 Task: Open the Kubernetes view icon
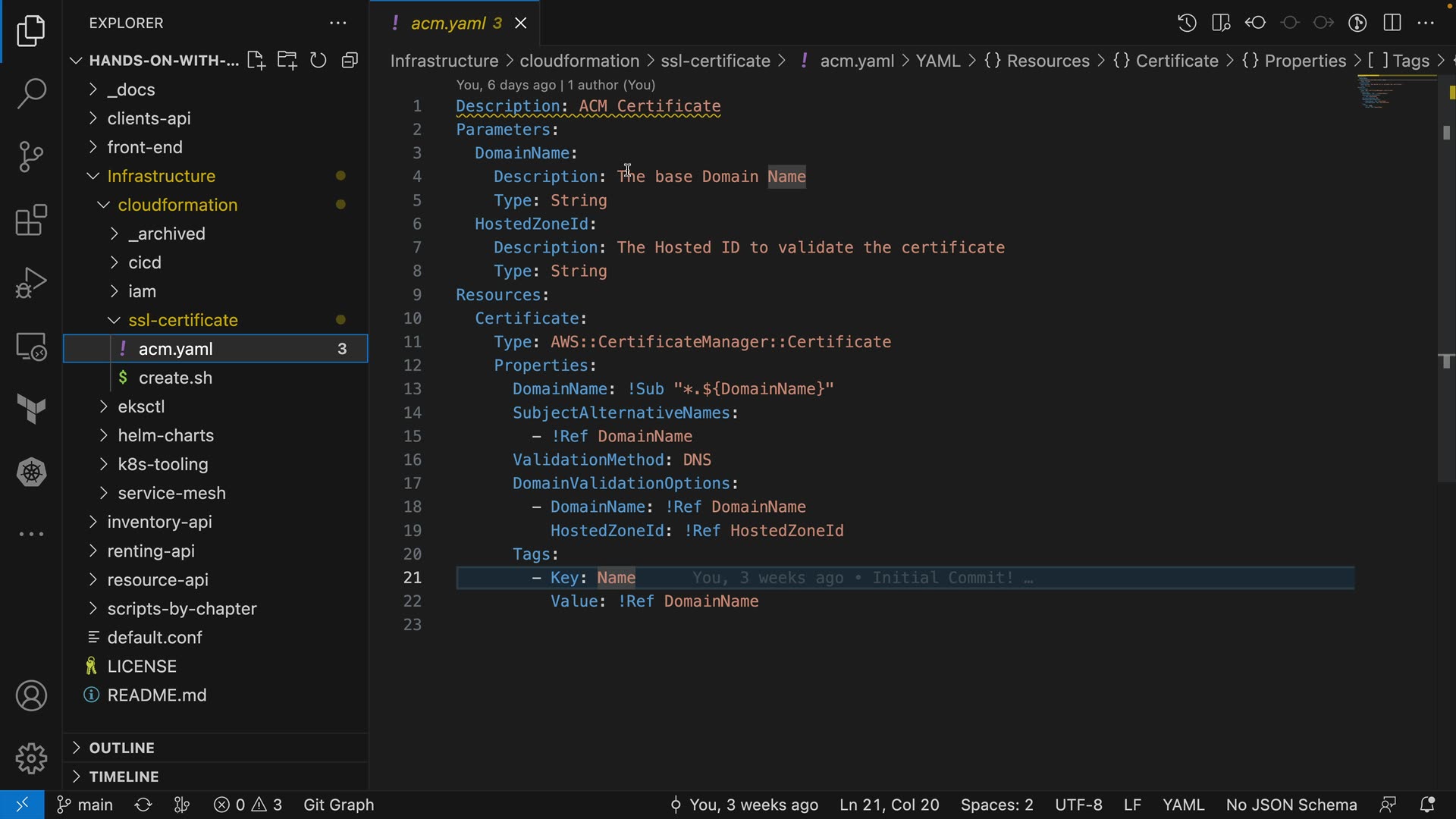(x=31, y=472)
